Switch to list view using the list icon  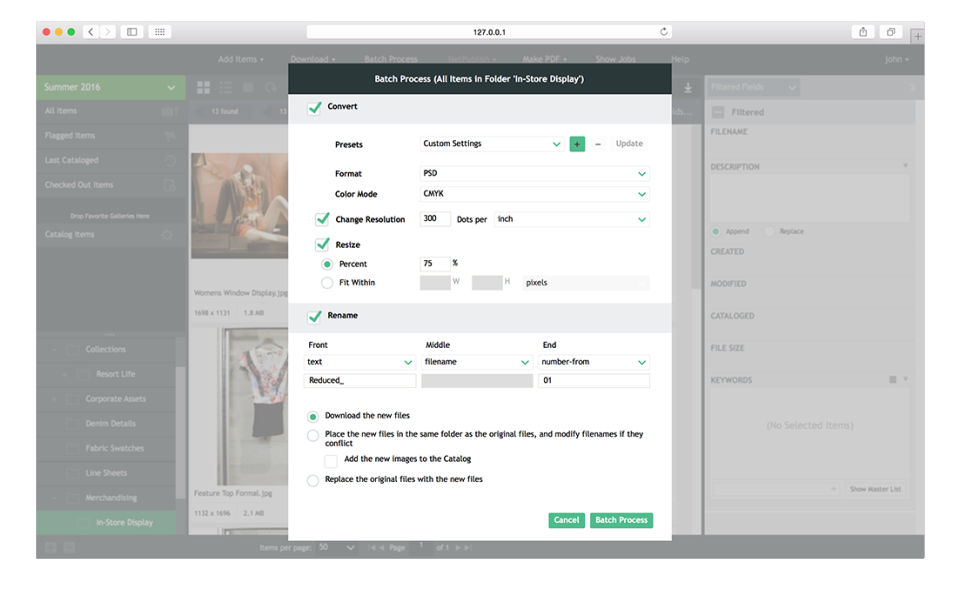pos(225,87)
